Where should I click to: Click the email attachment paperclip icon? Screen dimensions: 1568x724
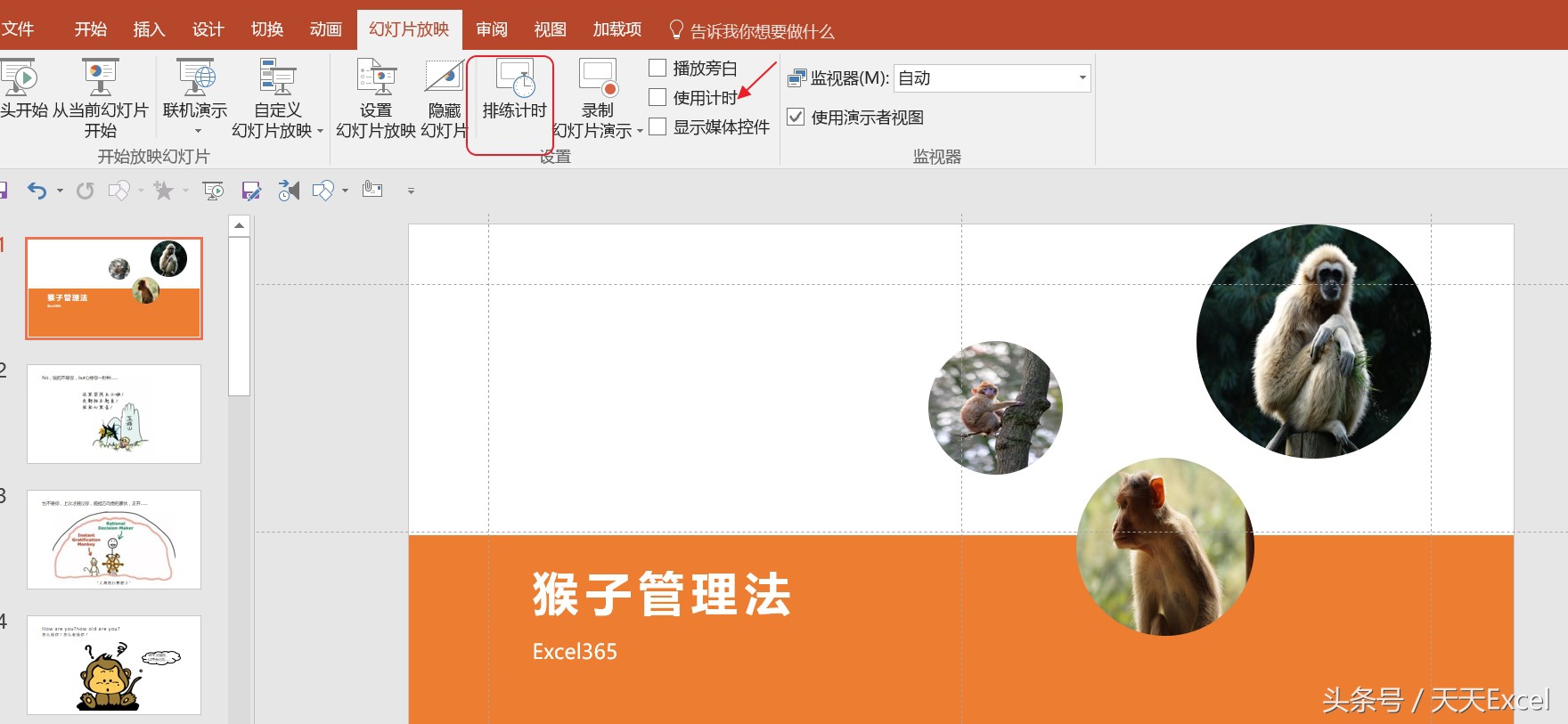(x=372, y=189)
